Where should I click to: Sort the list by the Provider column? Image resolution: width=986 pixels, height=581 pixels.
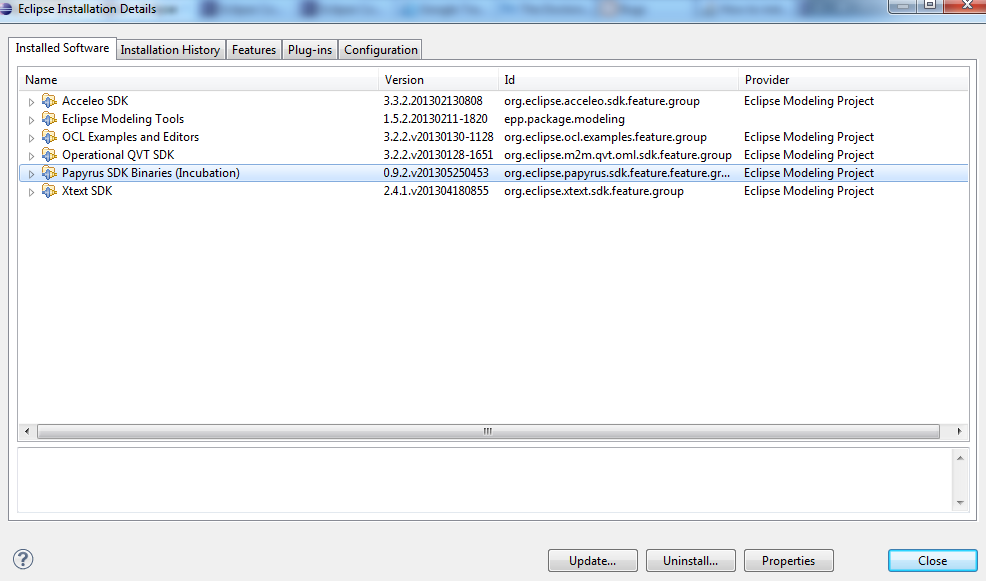coord(853,80)
